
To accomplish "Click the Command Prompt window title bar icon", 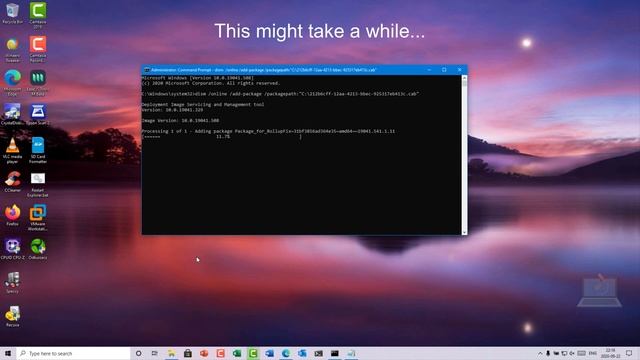I will [147, 70].
